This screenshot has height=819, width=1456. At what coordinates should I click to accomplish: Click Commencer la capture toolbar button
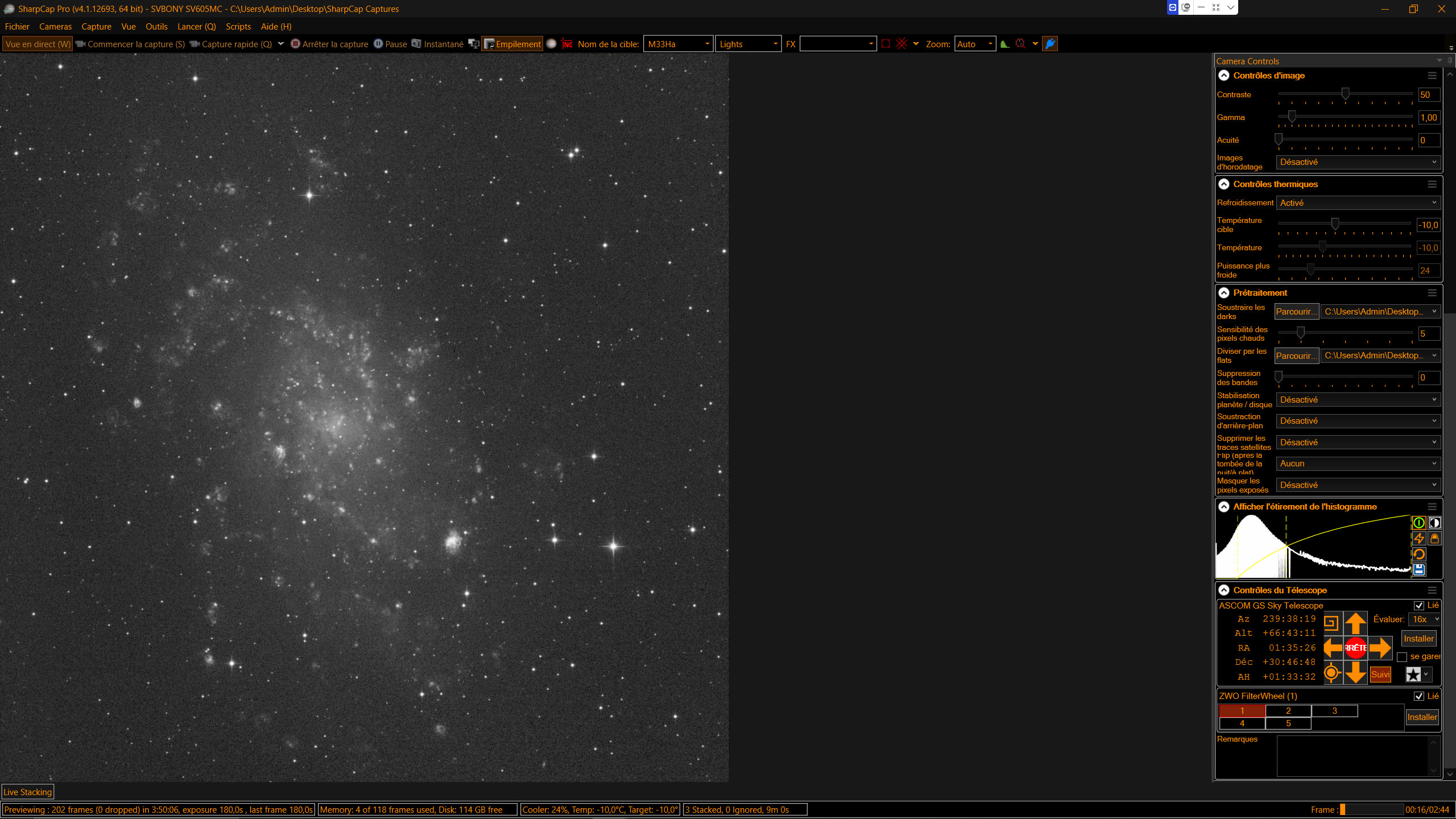click(130, 44)
